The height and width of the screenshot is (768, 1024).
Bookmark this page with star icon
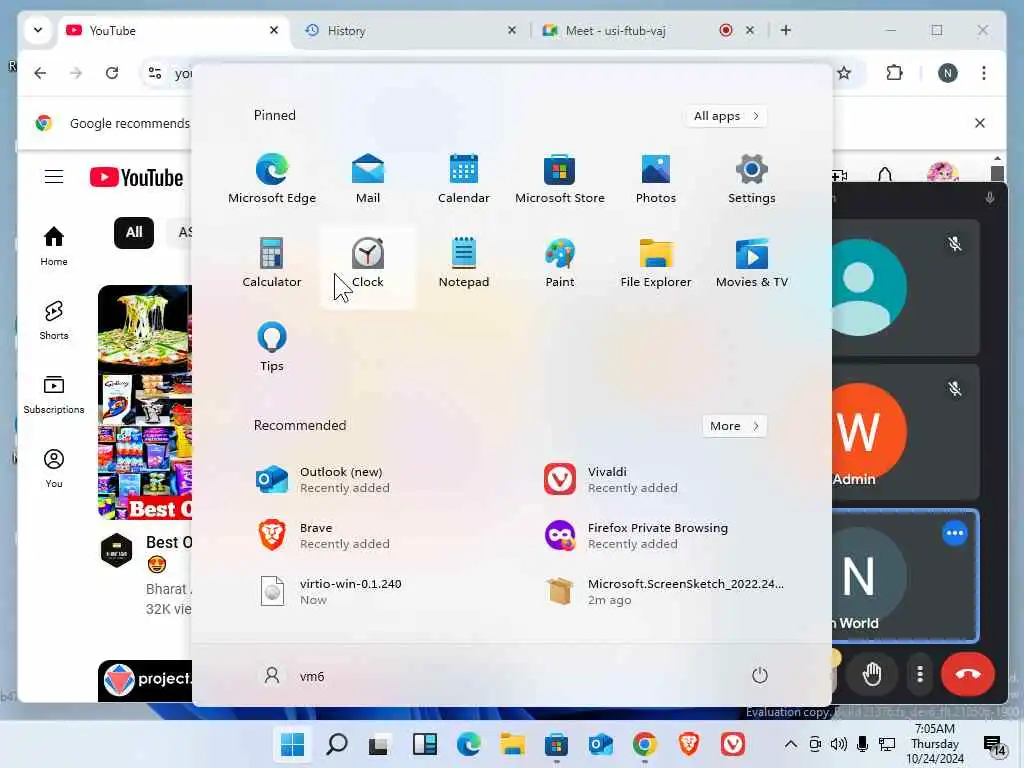[844, 73]
